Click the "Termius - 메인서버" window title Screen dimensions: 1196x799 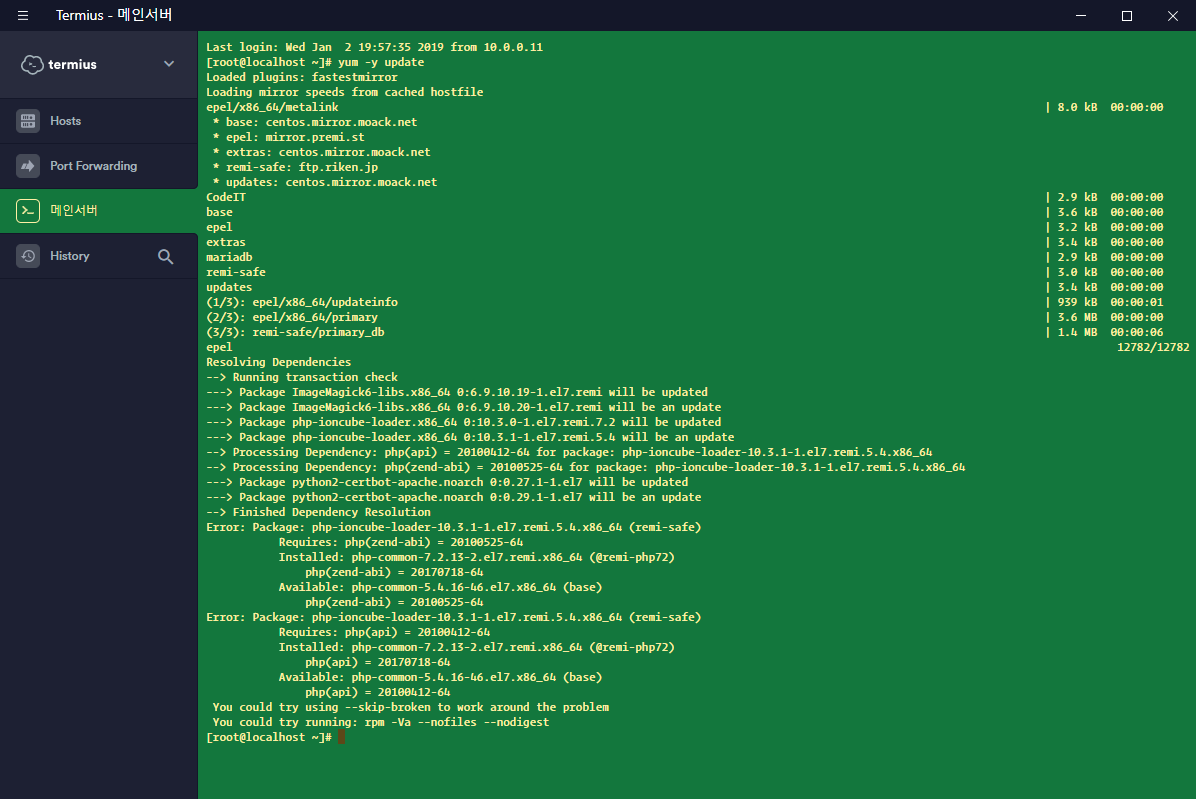[113, 15]
